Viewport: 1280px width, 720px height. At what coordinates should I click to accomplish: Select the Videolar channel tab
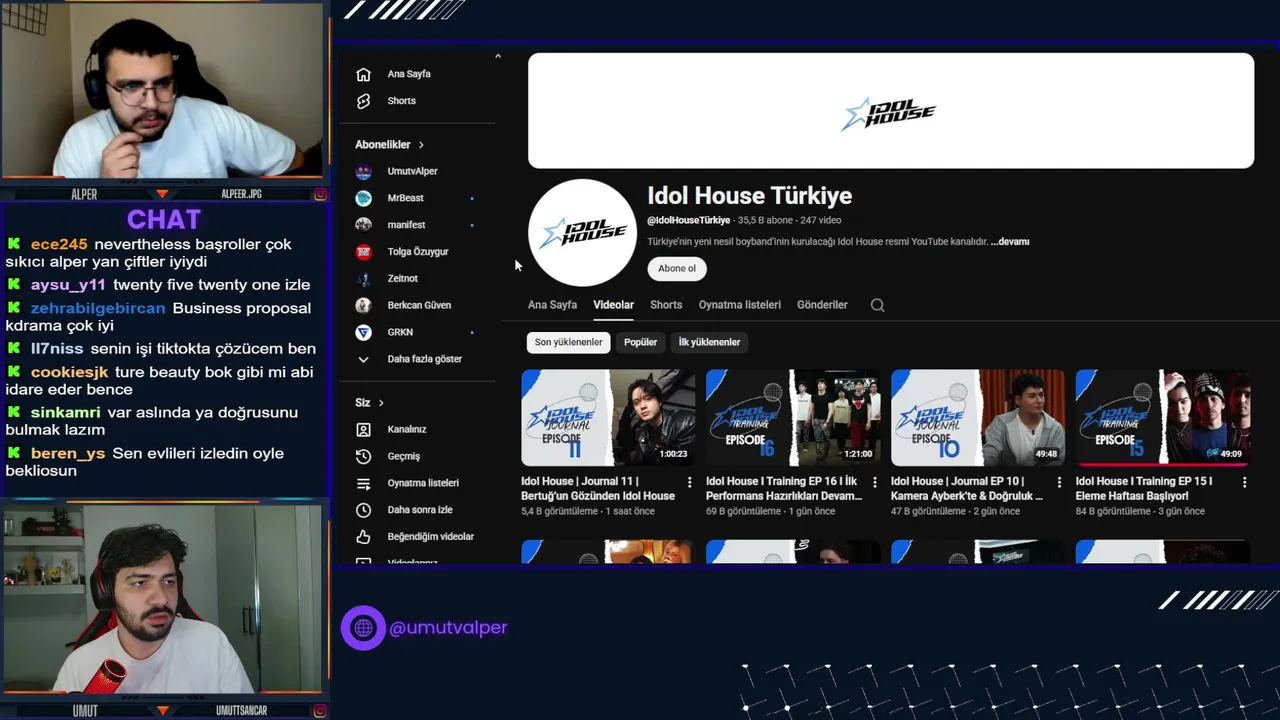click(613, 305)
